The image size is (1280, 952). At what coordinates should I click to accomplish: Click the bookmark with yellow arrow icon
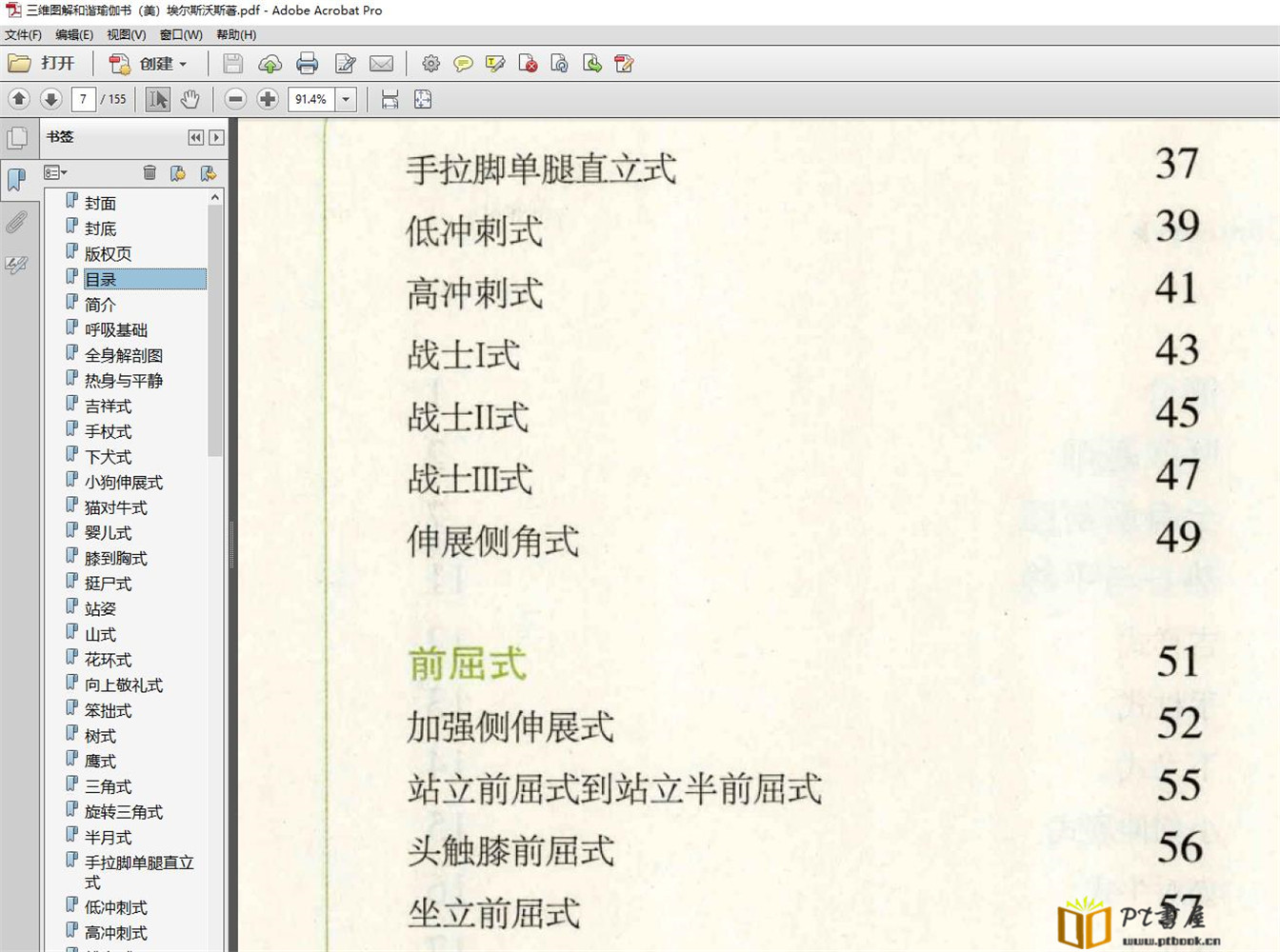coord(208,172)
